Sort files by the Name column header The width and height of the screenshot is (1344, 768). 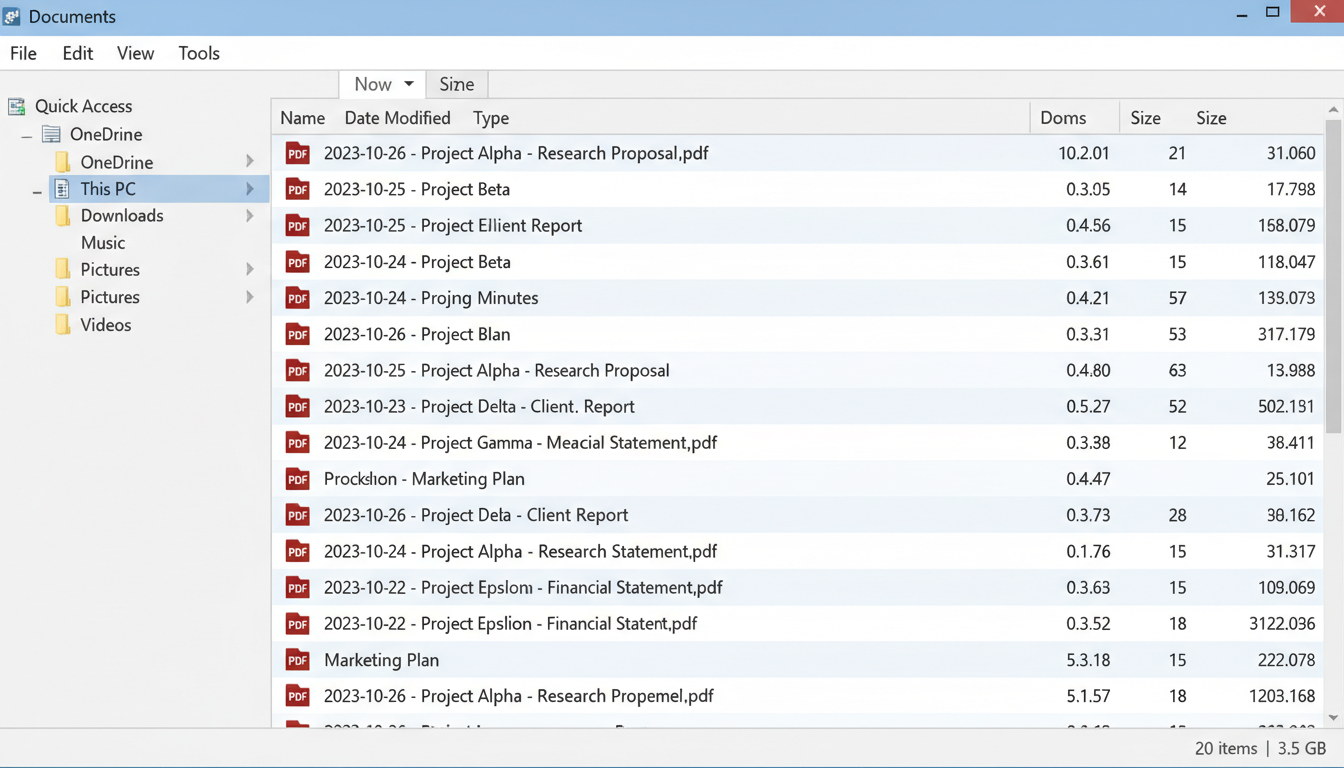coord(302,118)
